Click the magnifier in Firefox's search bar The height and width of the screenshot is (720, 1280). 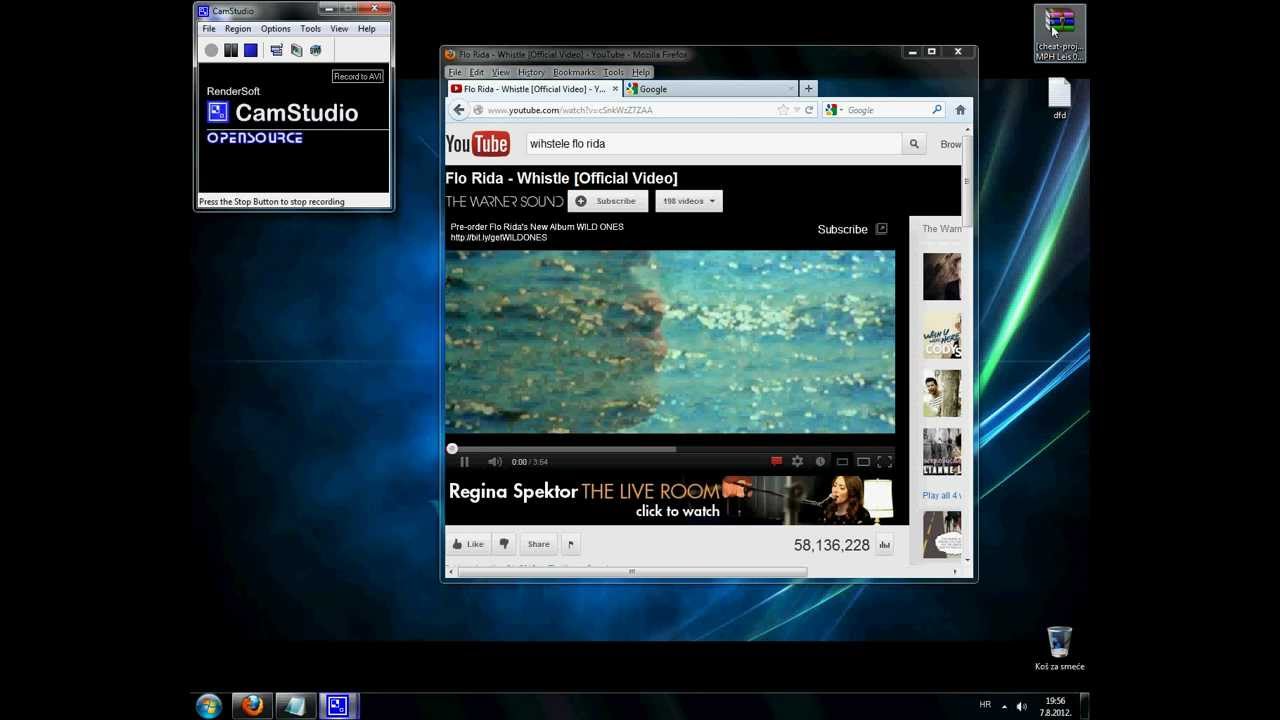(937, 110)
